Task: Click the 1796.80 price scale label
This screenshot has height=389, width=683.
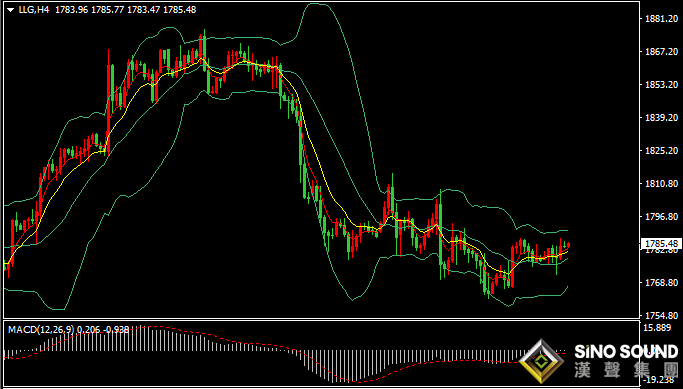Action: point(663,216)
